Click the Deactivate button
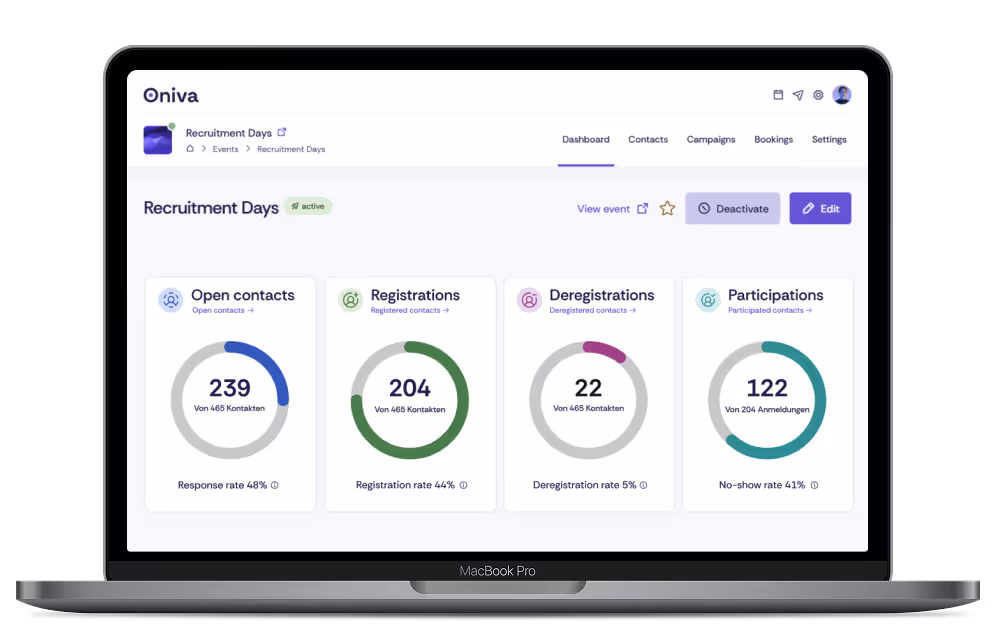 click(x=732, y=208)
